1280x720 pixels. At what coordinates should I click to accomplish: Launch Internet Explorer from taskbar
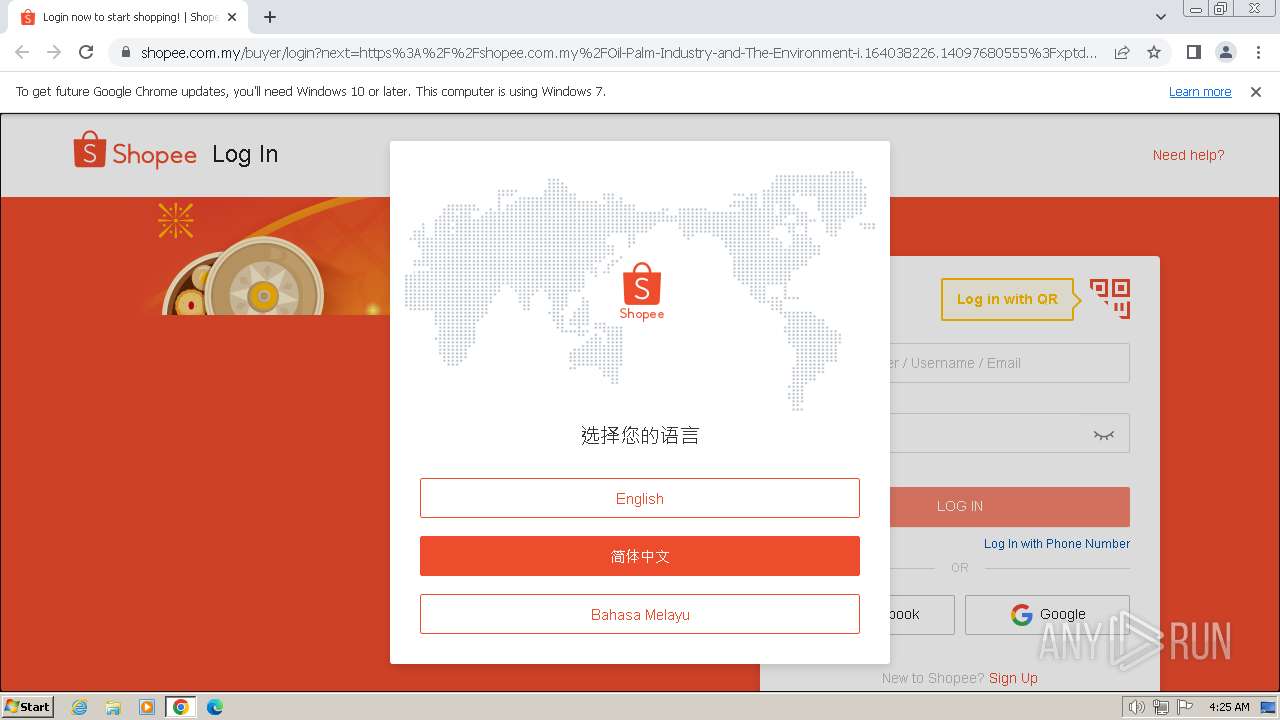(80, 707)
